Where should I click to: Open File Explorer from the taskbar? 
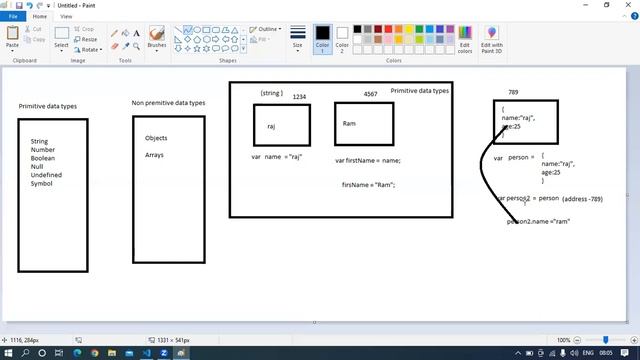click(x=112, y=353)
